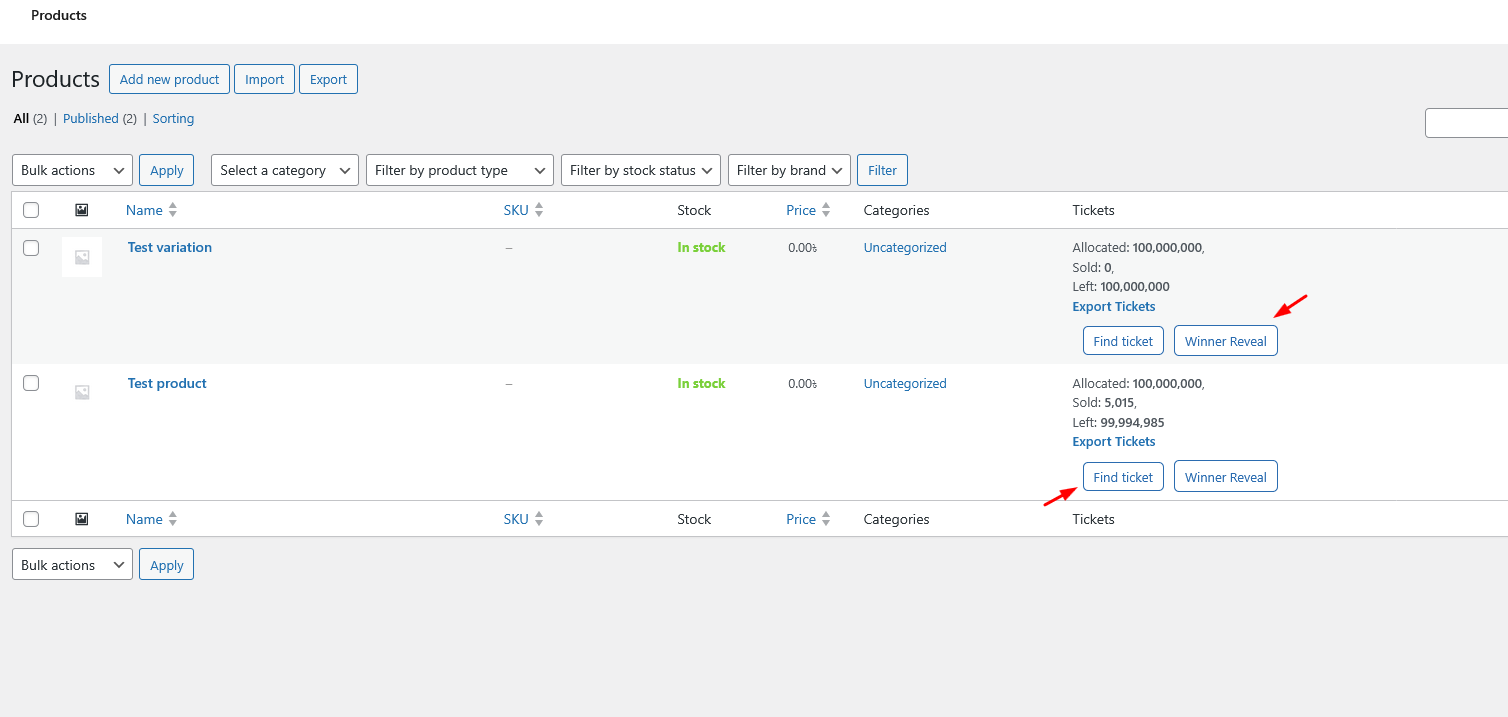Open Filter by product type dropdown
Screen dimensions: 1508x717
tap(460, 170)
